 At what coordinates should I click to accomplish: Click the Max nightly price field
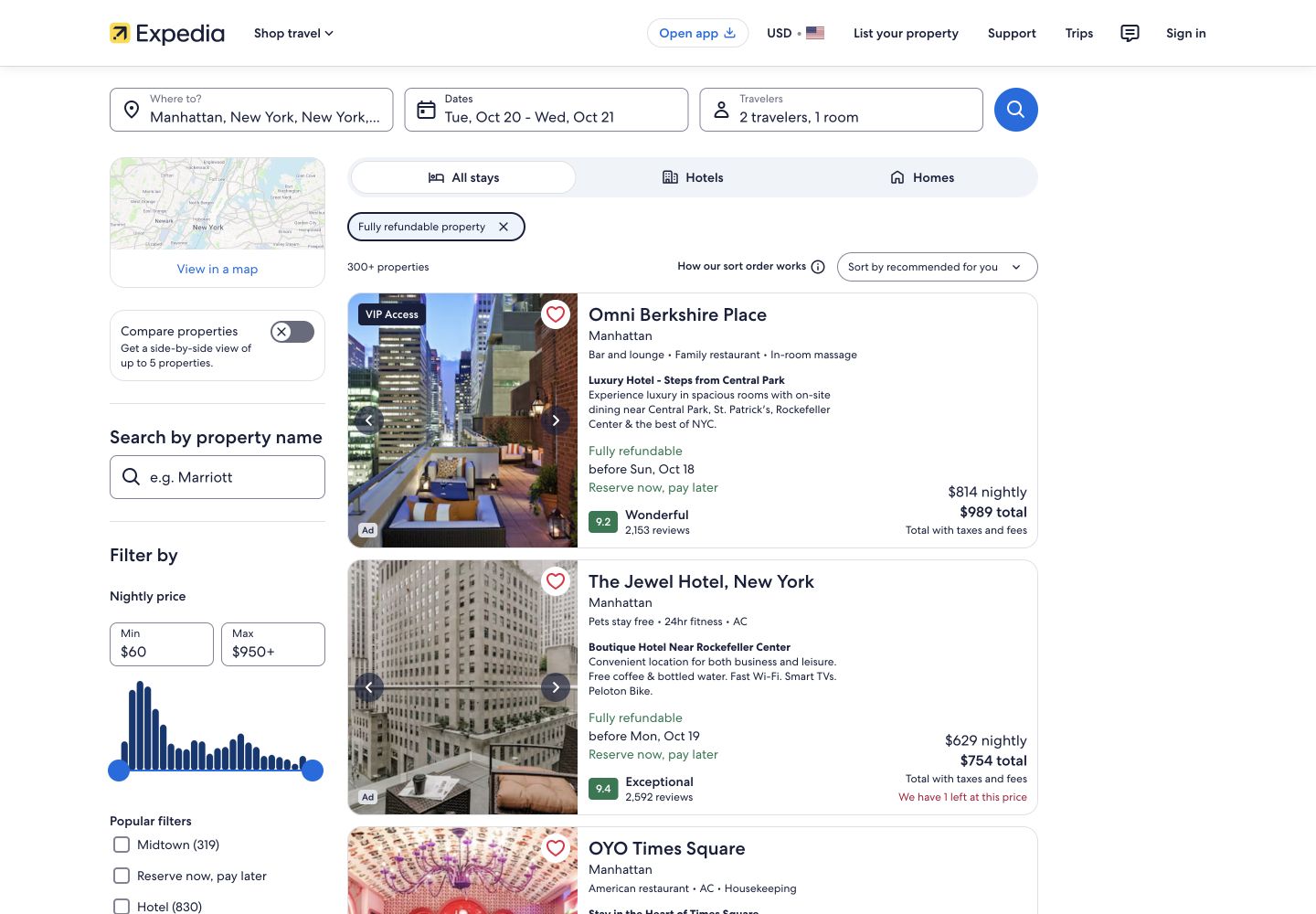273,644
